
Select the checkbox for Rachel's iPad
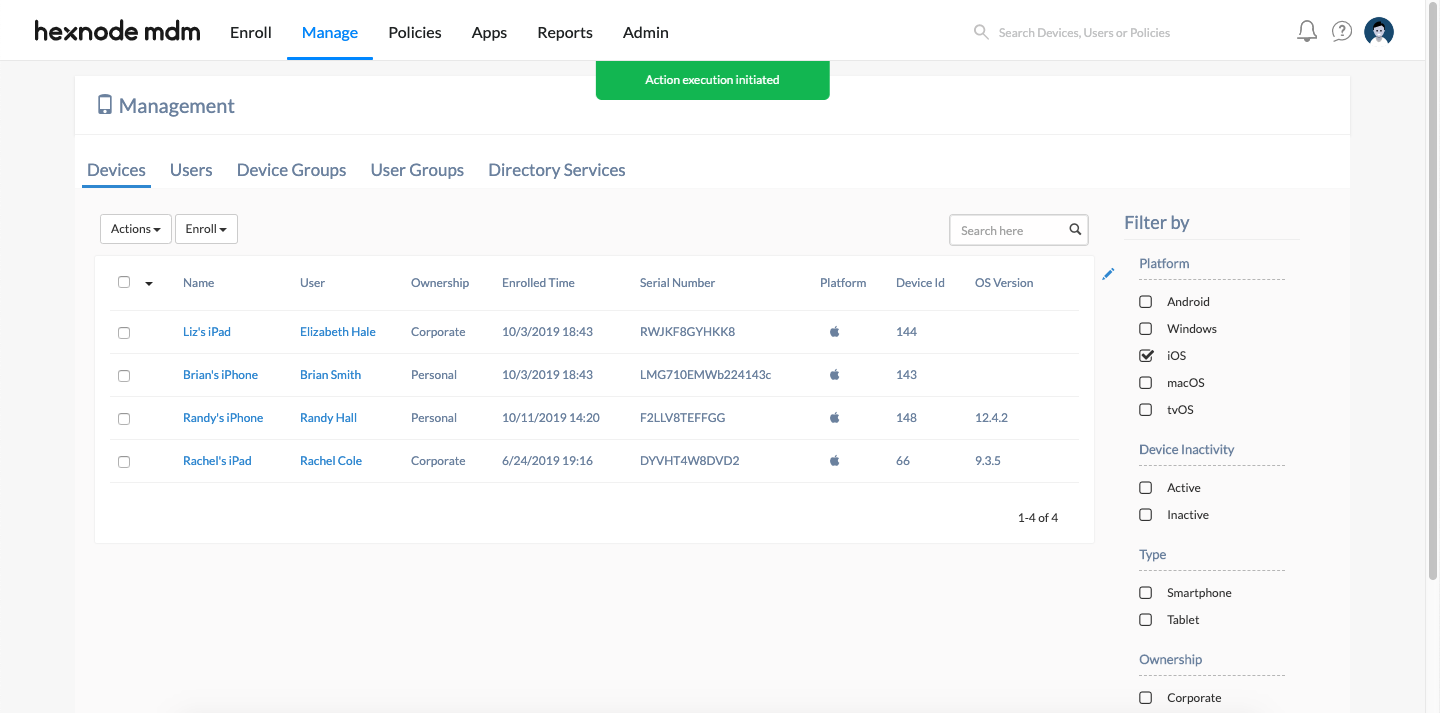[124, 462]
